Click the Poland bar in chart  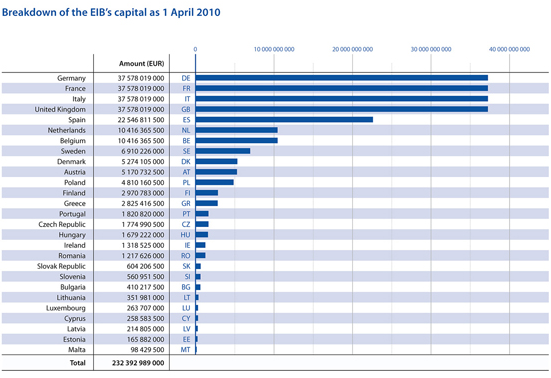coord(215,182)
